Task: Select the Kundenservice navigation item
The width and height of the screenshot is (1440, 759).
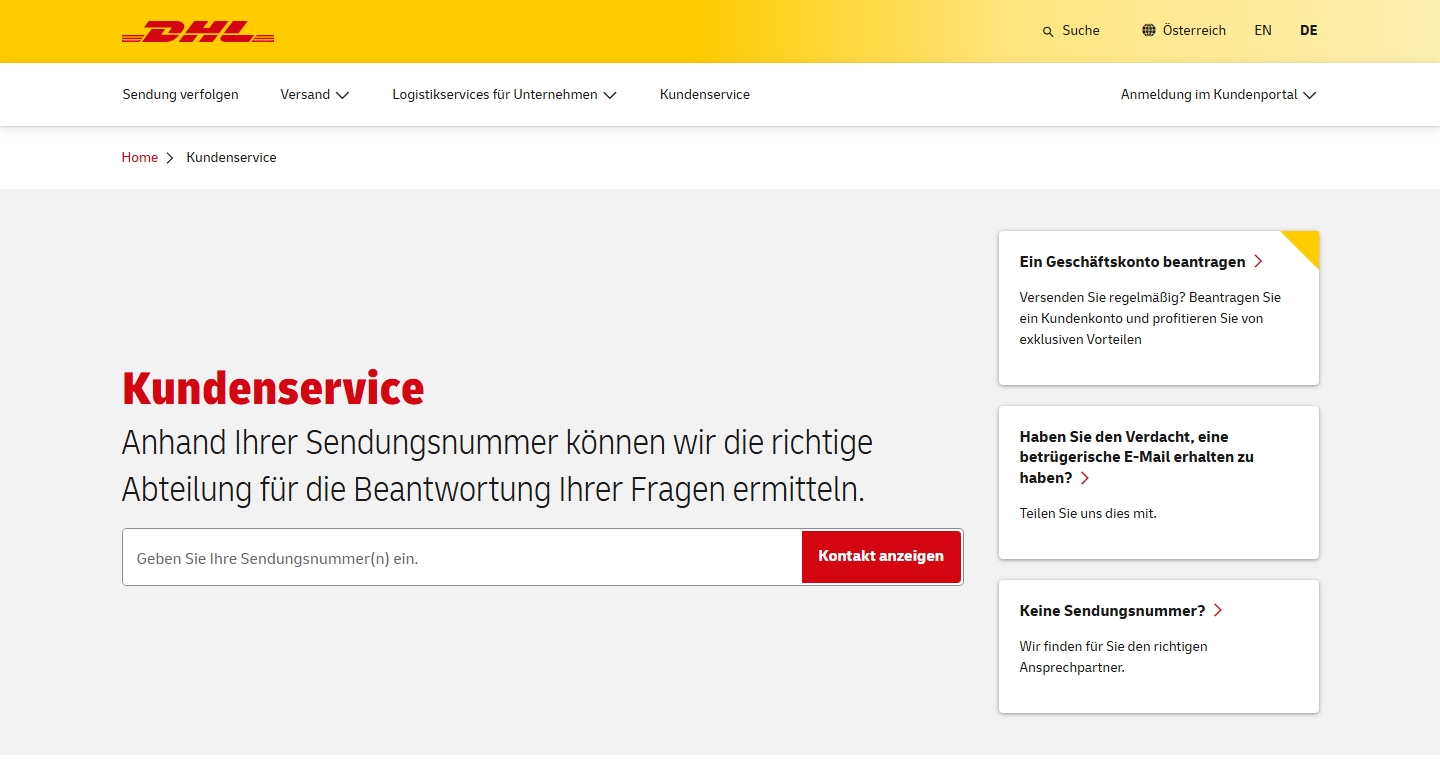Action: (x=704, y=94)
